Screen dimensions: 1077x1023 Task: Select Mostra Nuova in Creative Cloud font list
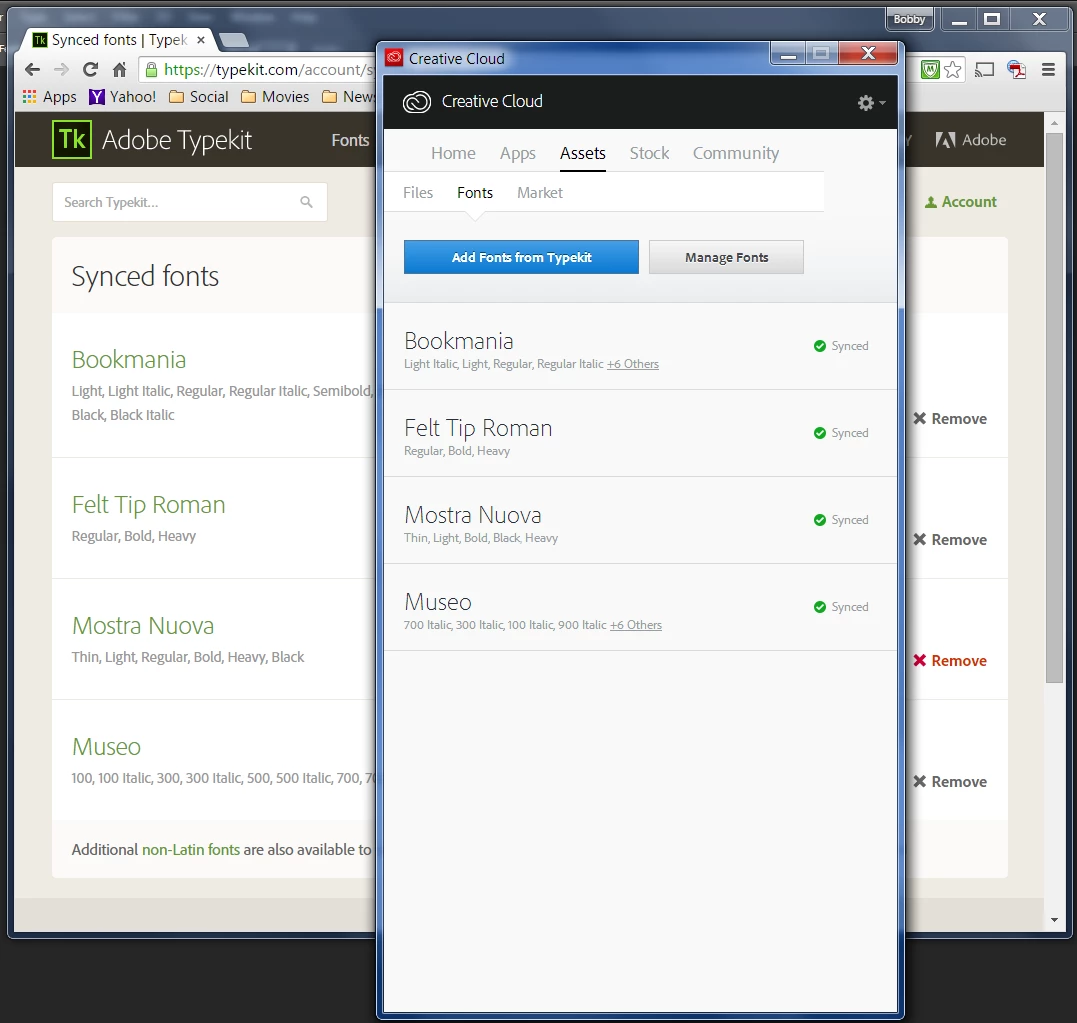coord(640,521)
